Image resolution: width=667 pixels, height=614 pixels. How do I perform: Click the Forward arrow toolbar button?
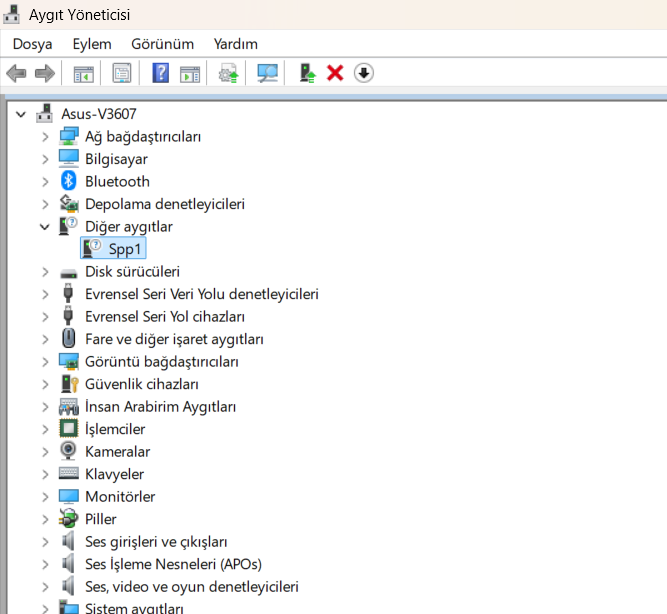point(45,73)
